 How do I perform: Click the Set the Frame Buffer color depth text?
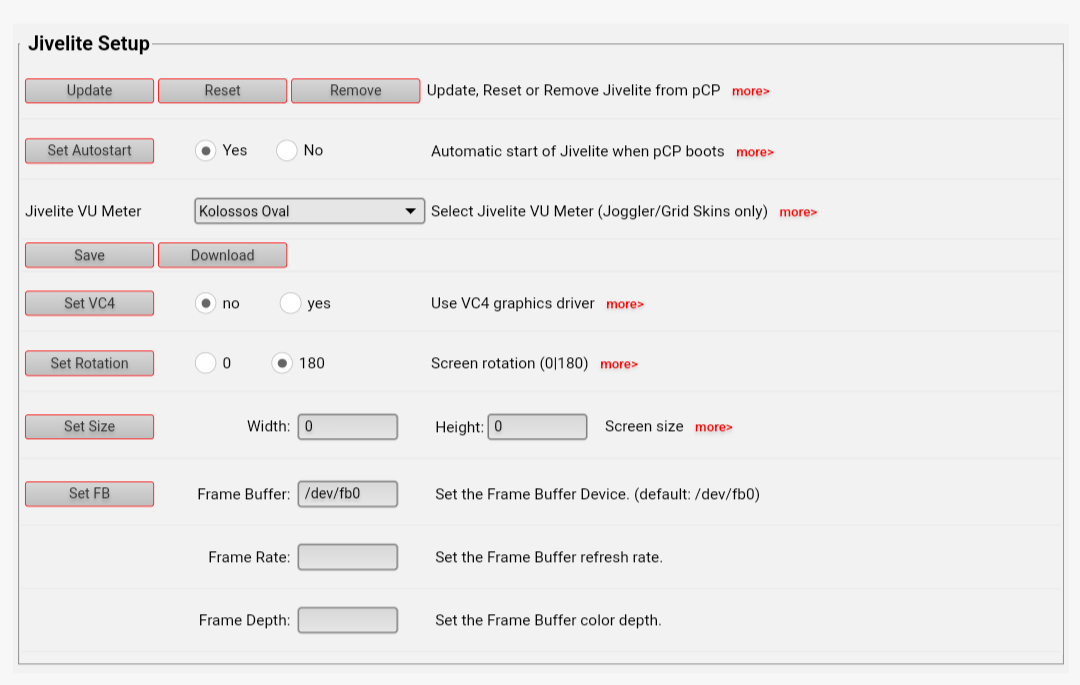548,620
